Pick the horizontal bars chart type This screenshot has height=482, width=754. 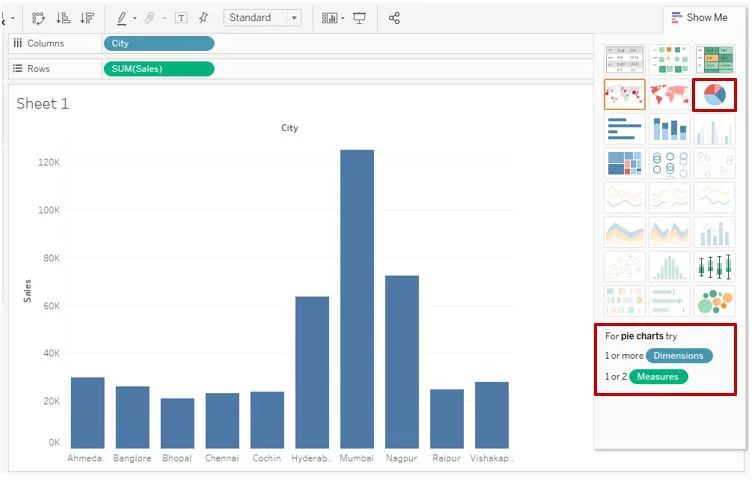(x=624, y=129)
